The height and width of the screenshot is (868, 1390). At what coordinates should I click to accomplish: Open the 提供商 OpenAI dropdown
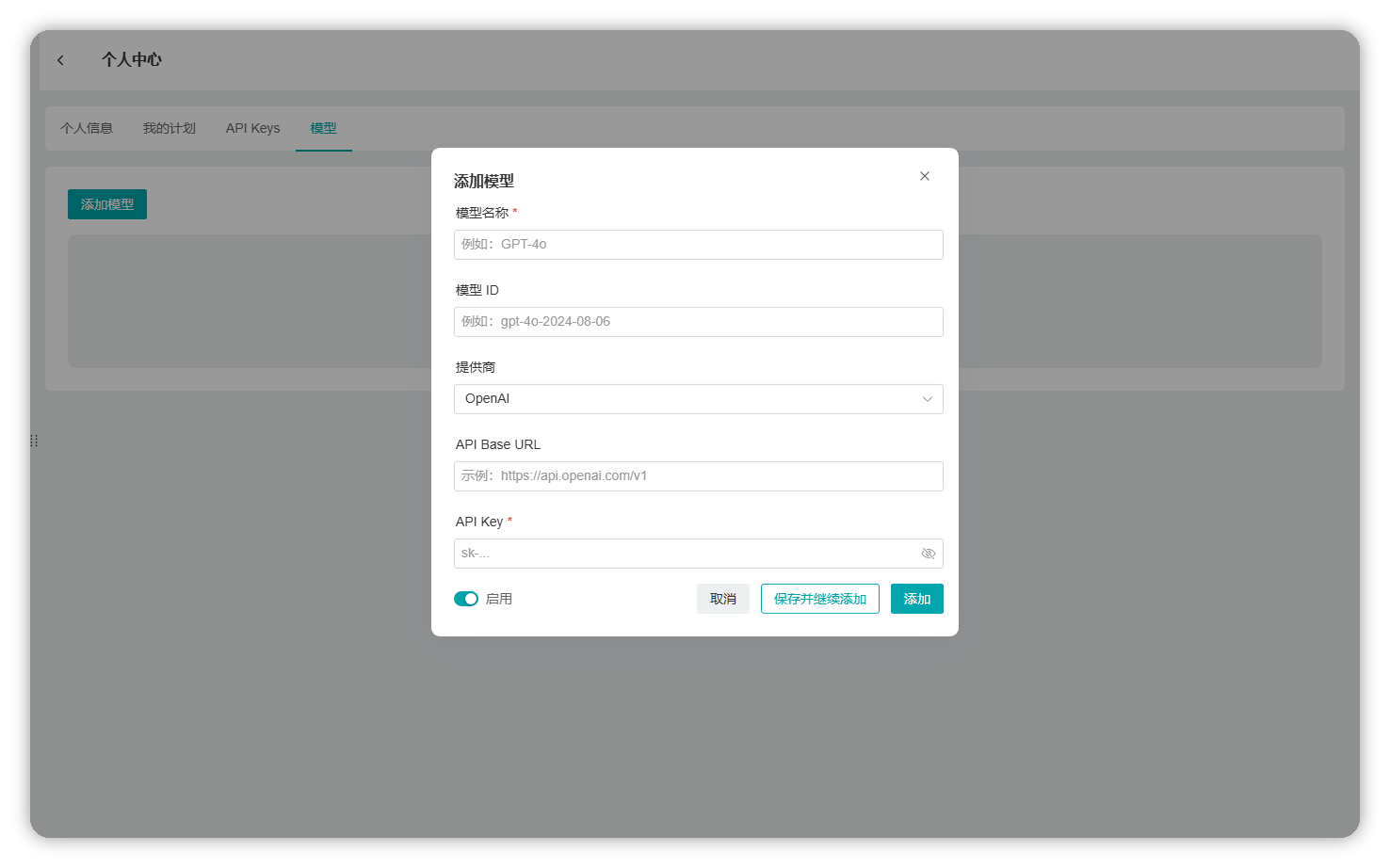[699, 399]
